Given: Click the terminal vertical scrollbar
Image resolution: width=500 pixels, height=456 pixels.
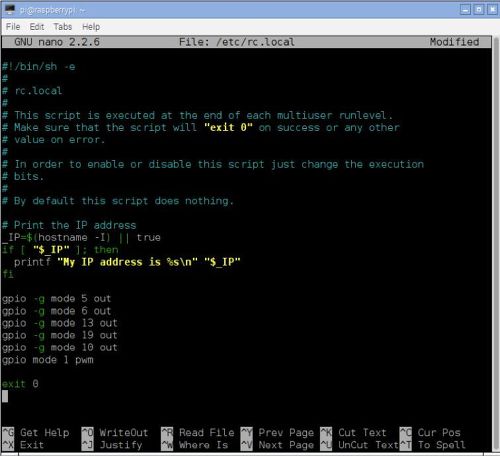Looking at the screenshot, I should tap(495, 232).
